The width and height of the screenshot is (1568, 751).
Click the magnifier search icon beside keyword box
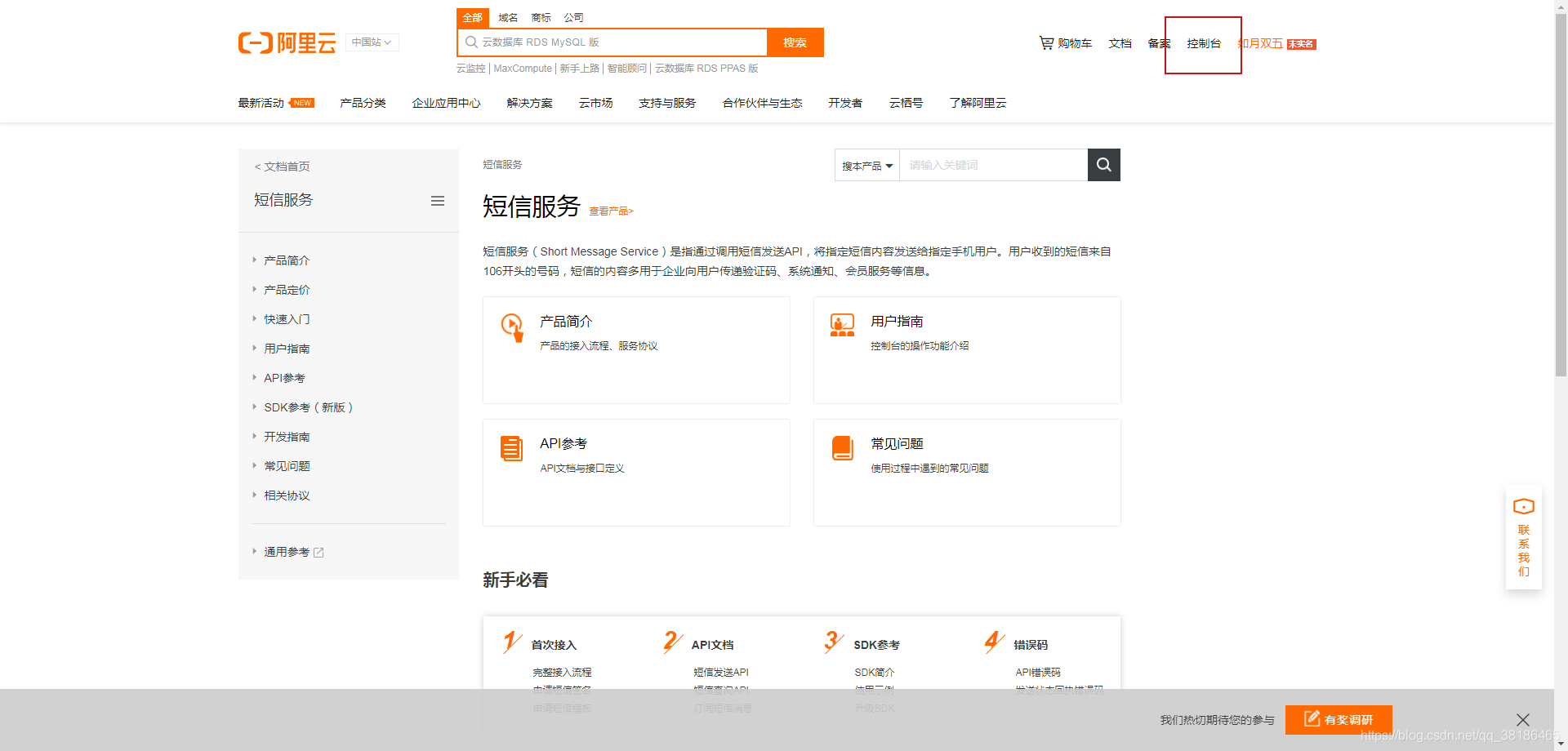tap(1103, 164)
